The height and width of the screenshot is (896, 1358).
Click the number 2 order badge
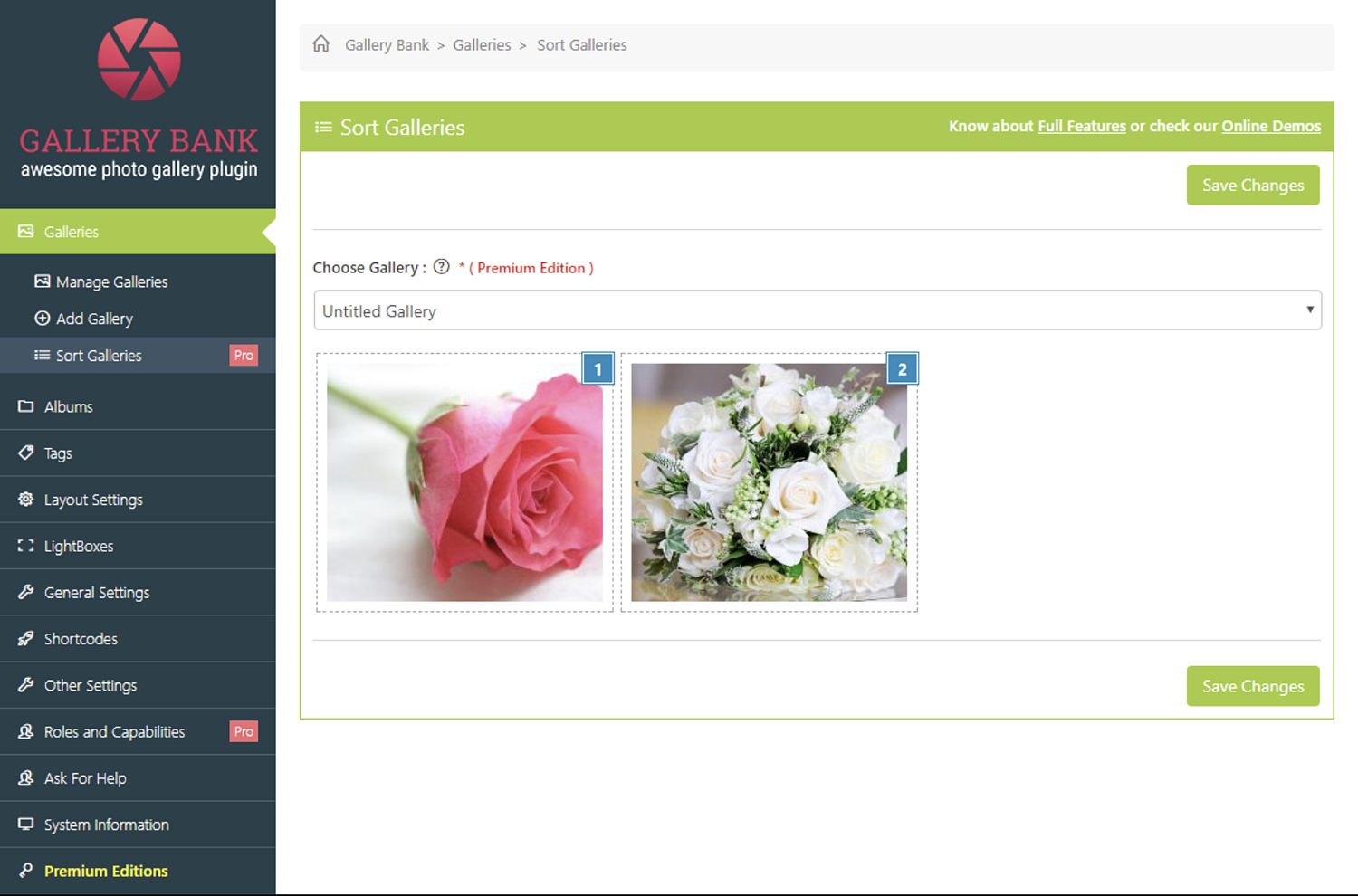pyautogui.click(x=902, y=368)
